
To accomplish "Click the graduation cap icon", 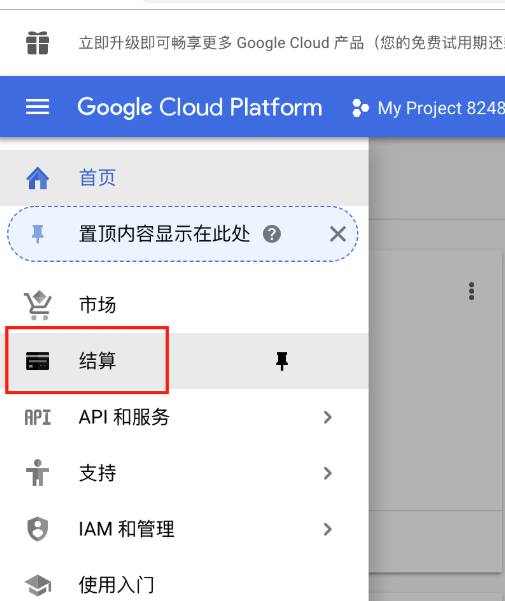I will 38,585.
